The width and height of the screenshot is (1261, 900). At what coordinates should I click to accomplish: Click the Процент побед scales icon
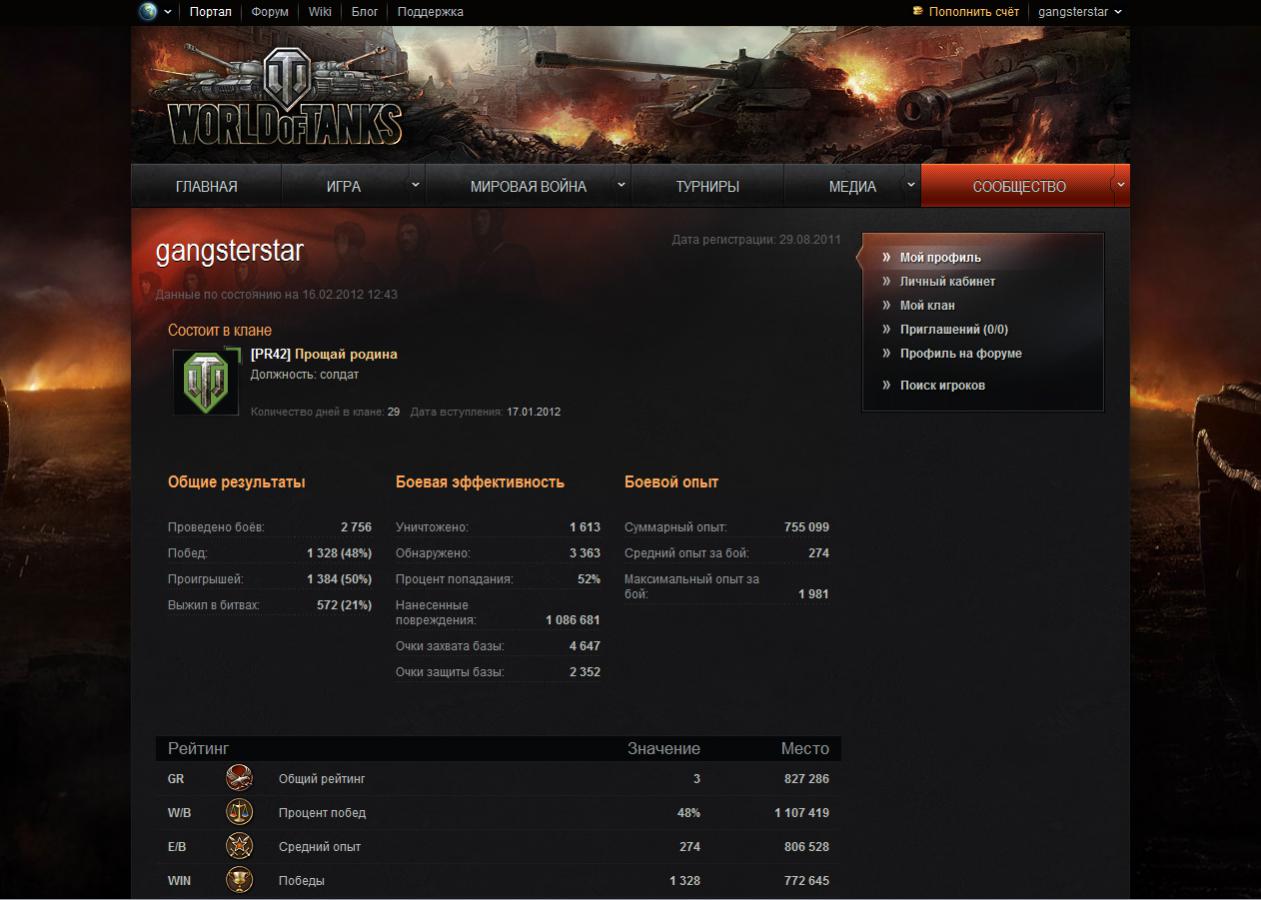click(x=239, y=812)
